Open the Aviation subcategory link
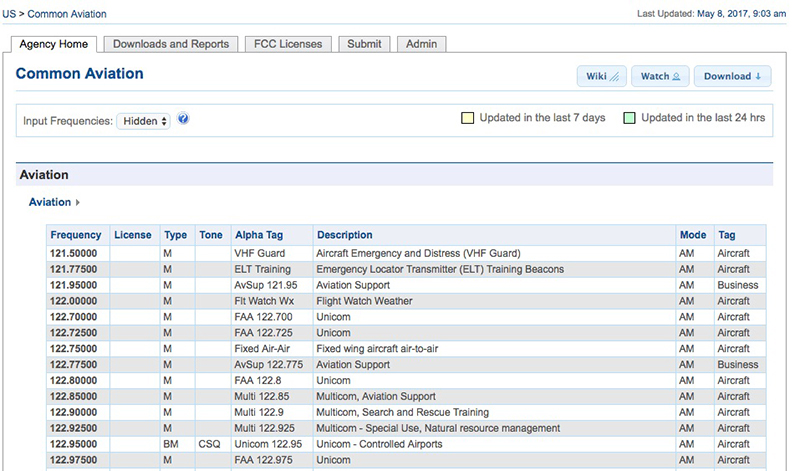Screen dimensions: 800x471 (50, 202)
